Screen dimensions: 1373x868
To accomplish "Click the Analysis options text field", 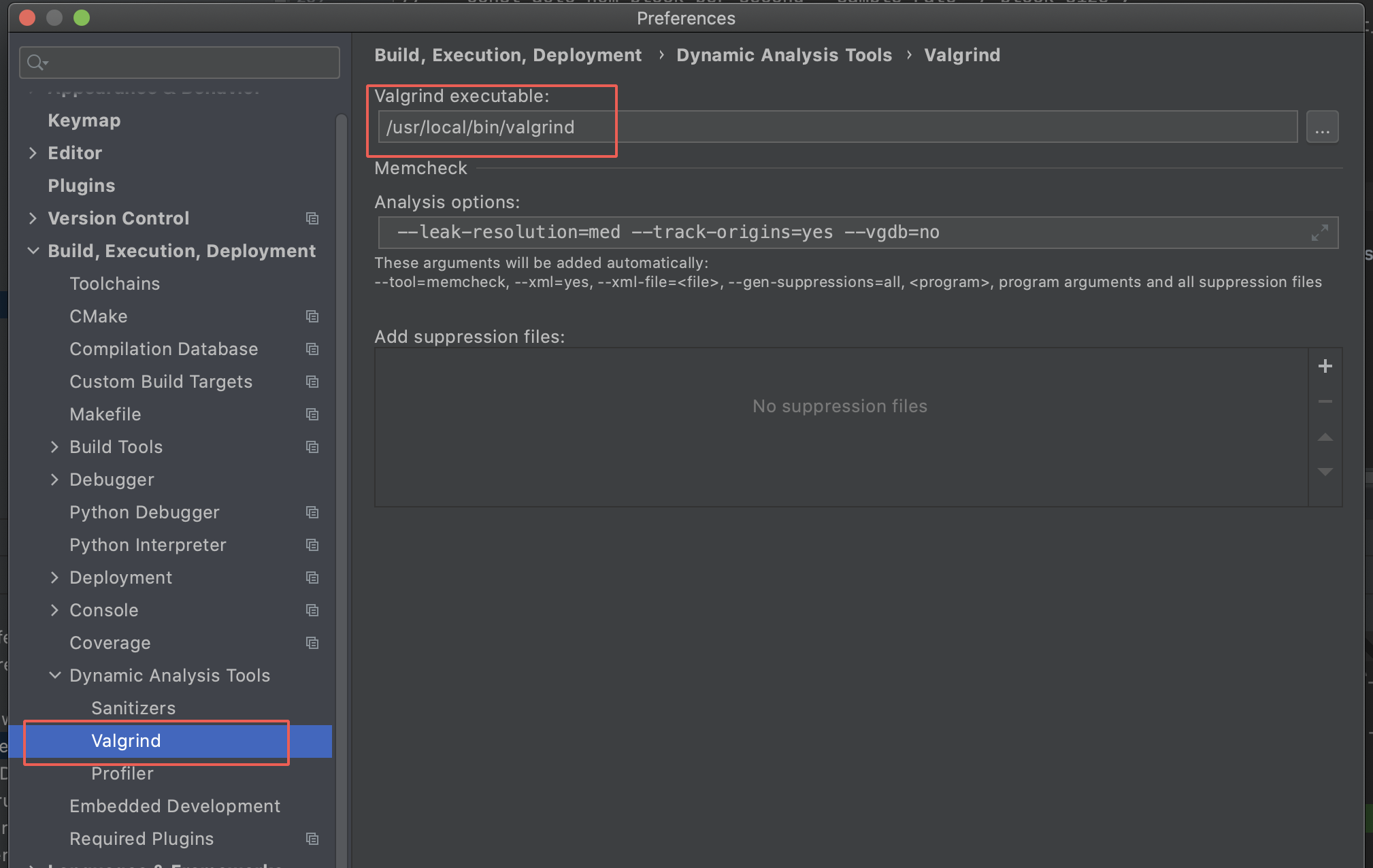I will click(858, 233).
